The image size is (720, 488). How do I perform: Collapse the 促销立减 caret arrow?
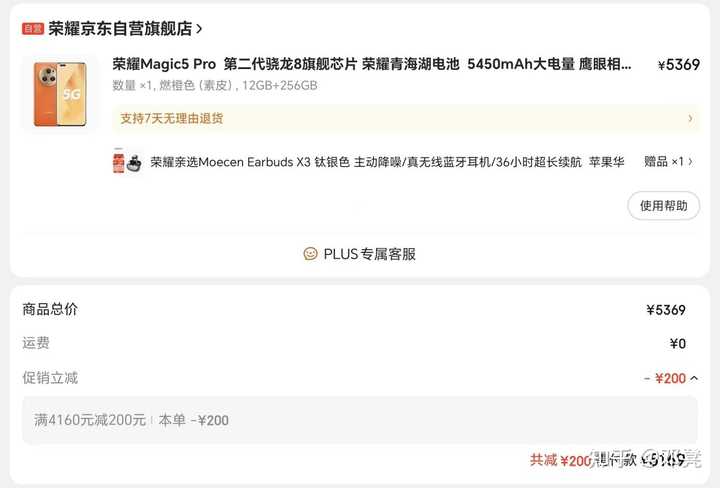pos(694,378)
